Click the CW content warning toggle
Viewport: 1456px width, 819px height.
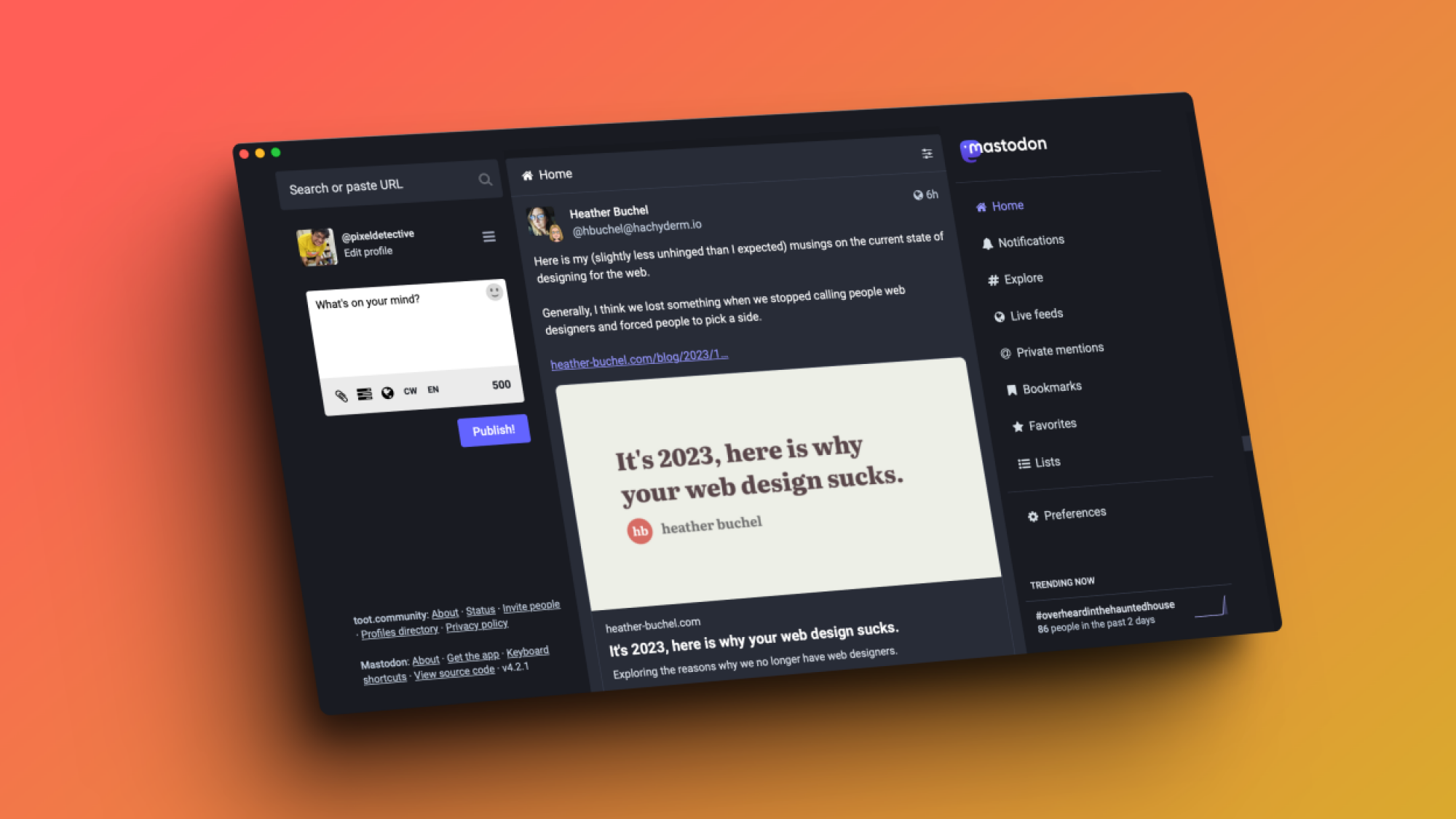(409, 391)
